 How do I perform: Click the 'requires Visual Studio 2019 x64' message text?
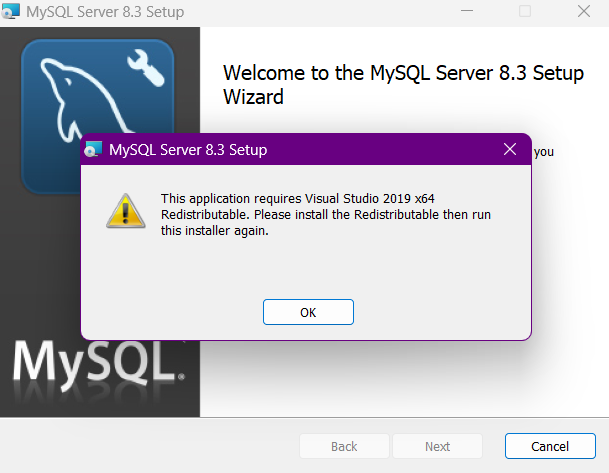(344, 198)
